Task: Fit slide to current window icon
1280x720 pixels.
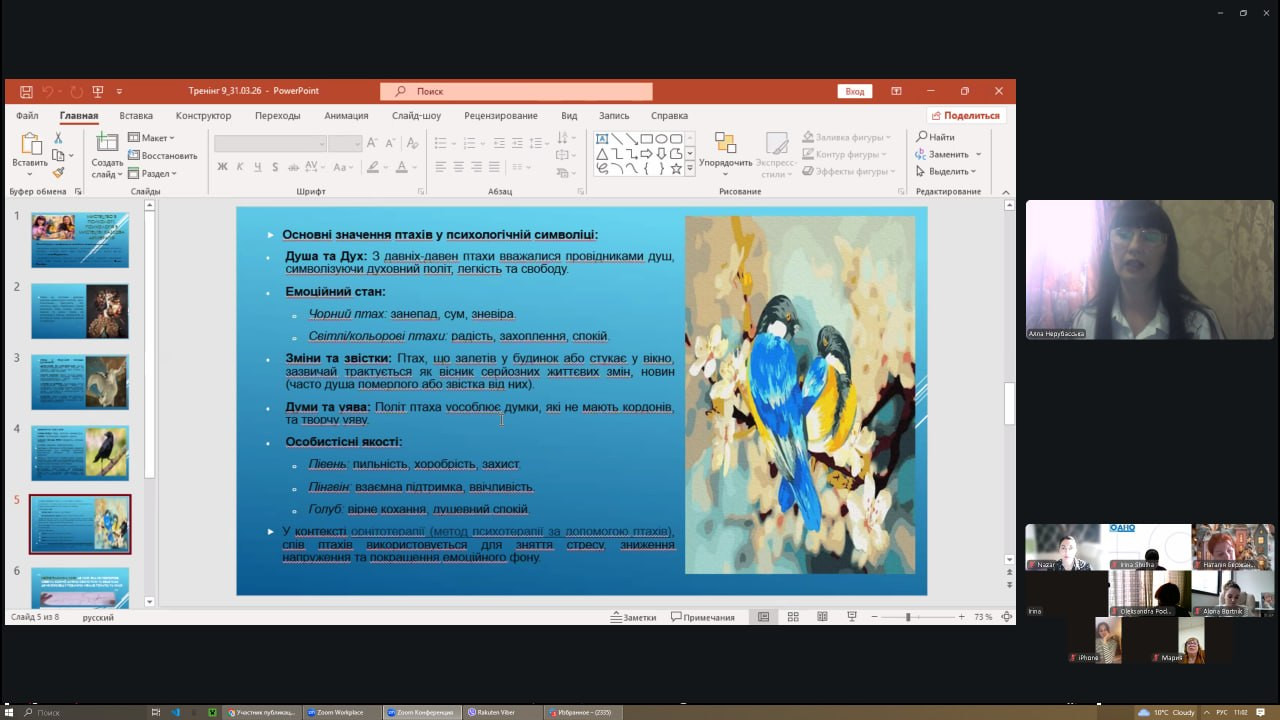Action: [1006, 617]
